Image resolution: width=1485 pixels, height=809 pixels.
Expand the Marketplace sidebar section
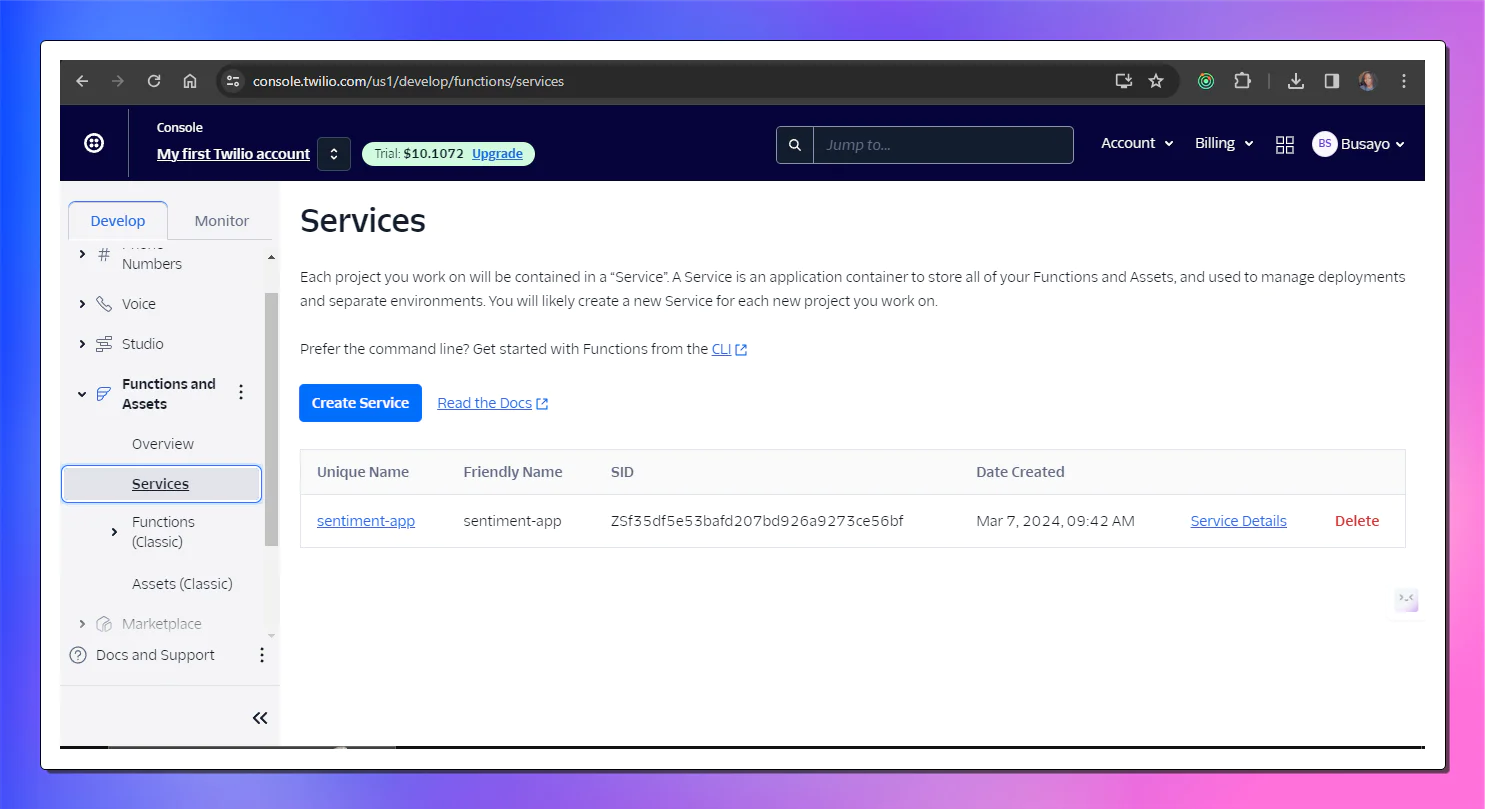coord(82,624)
